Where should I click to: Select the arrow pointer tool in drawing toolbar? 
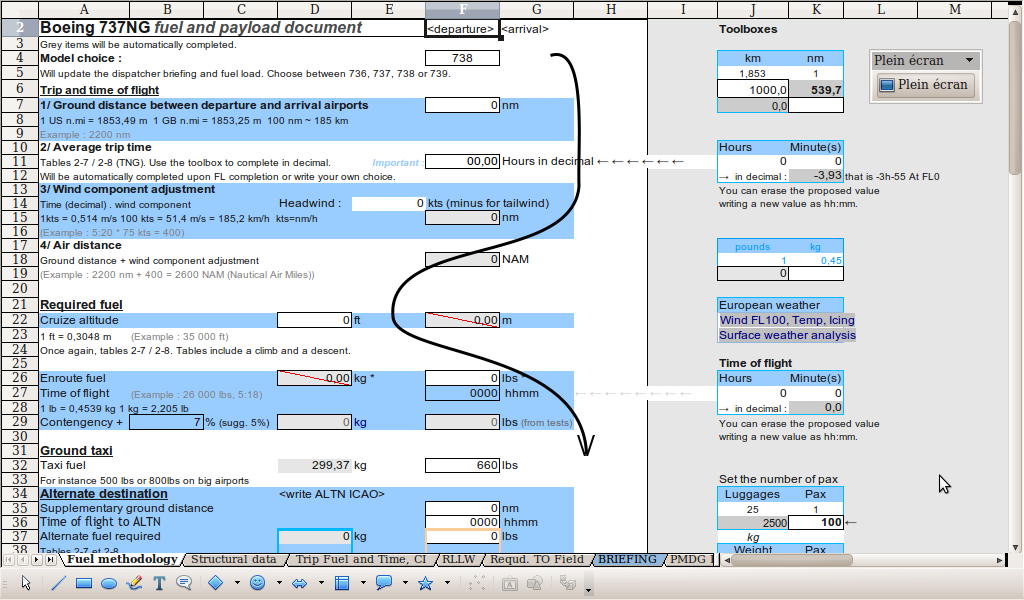25,583
